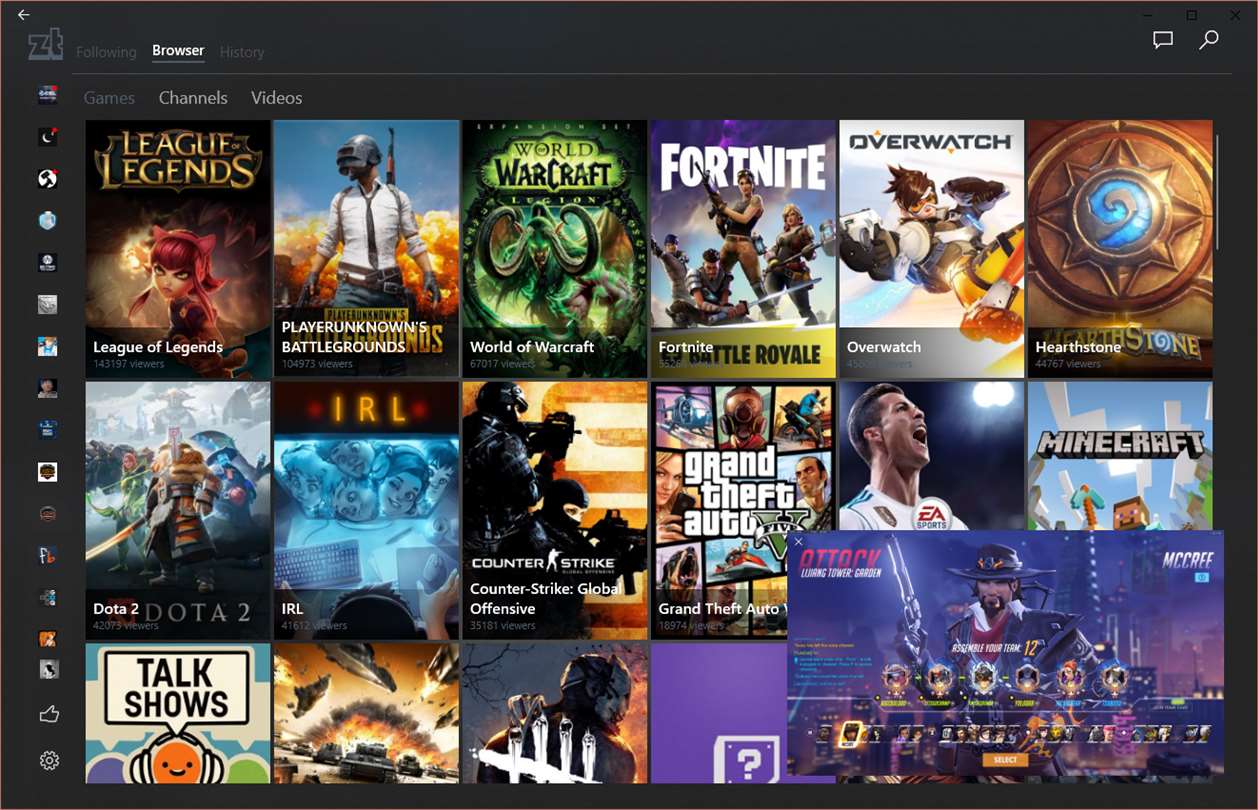Click the thumbs up feedback icon
Image resolution: width=1258 pixels, height=810 pixels.
pyautogui.click(x=49, y=714)
